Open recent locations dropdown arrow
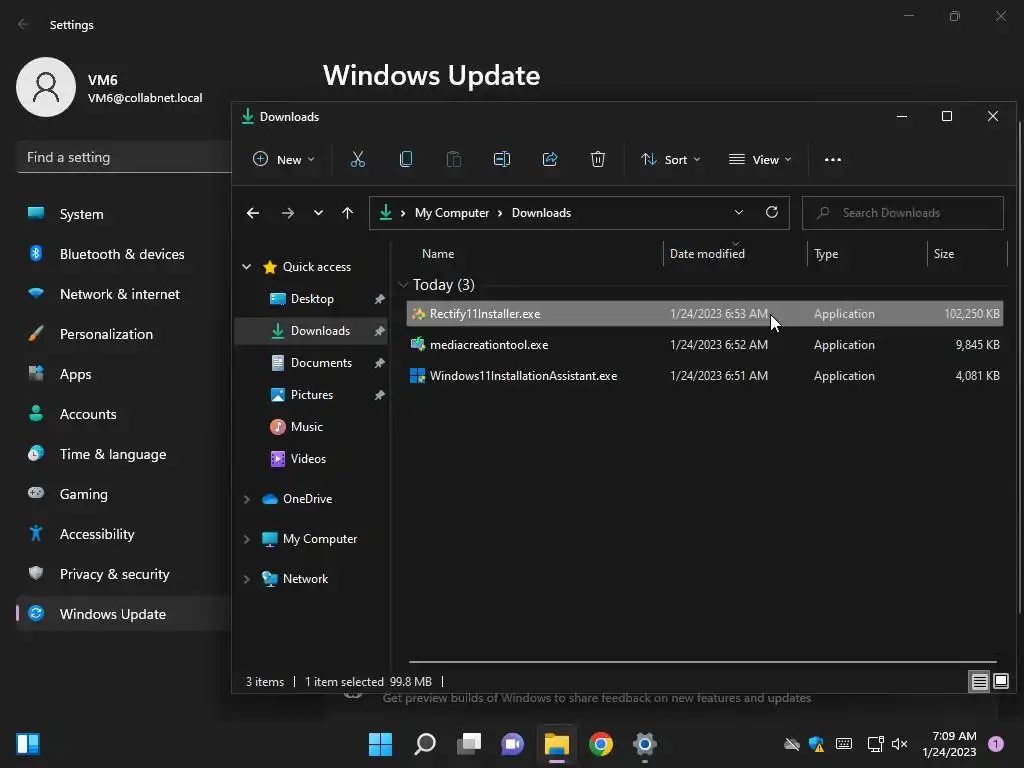Viewport: 1024px width, 768px height. coord(318,213)
